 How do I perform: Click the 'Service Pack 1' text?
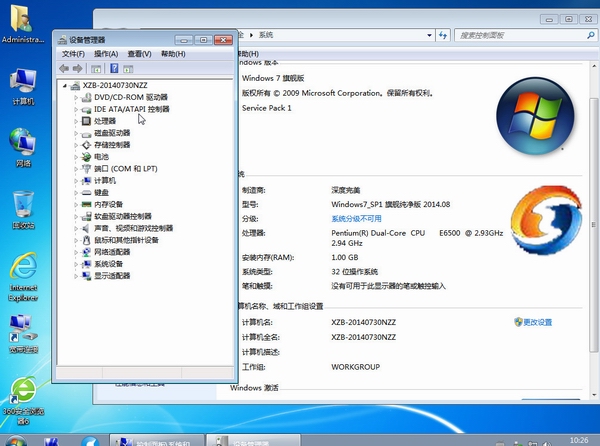[267, 108]
